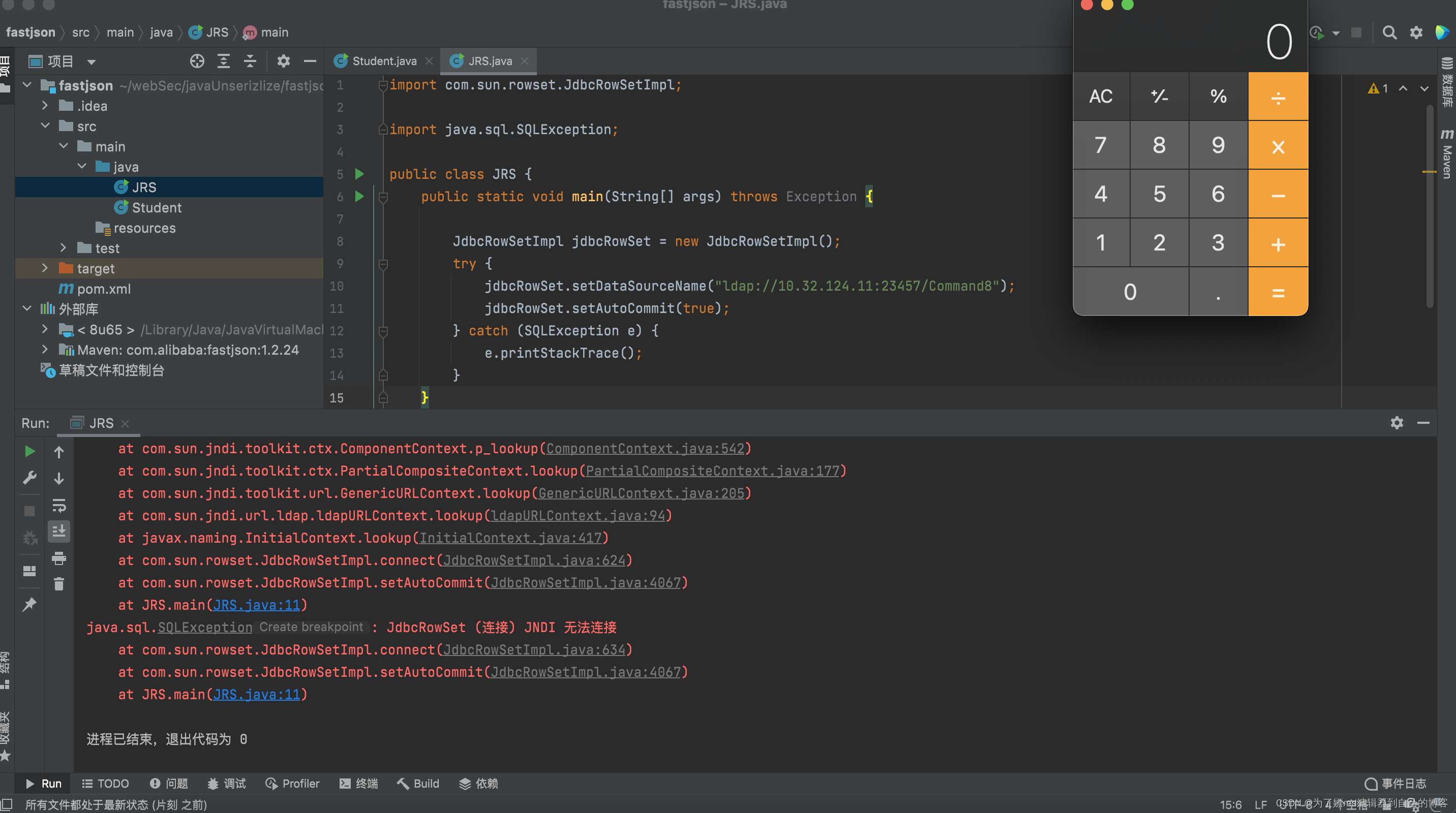
Task: Go to previous highlighted warning arrow
Action: [1403, 89]
